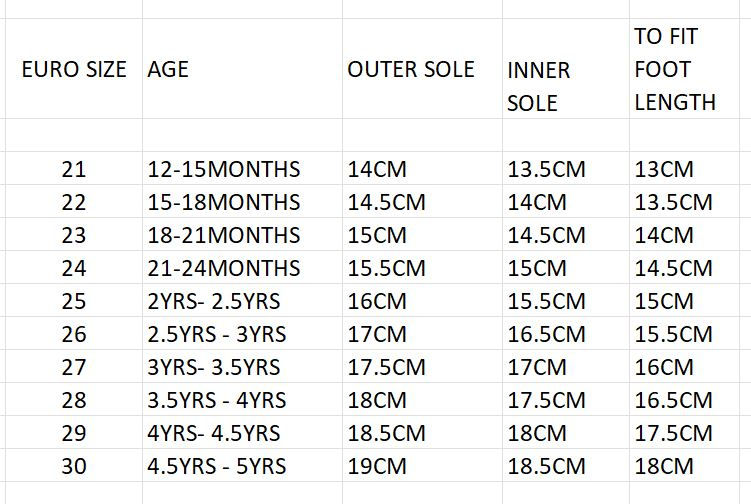Select the 19CM outer sole cell
The width and height of the screenshot is (751, 504).
coord(422,466)
